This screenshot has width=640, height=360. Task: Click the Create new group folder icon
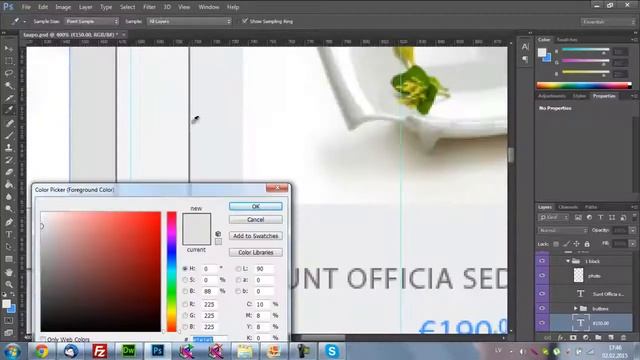598,338
